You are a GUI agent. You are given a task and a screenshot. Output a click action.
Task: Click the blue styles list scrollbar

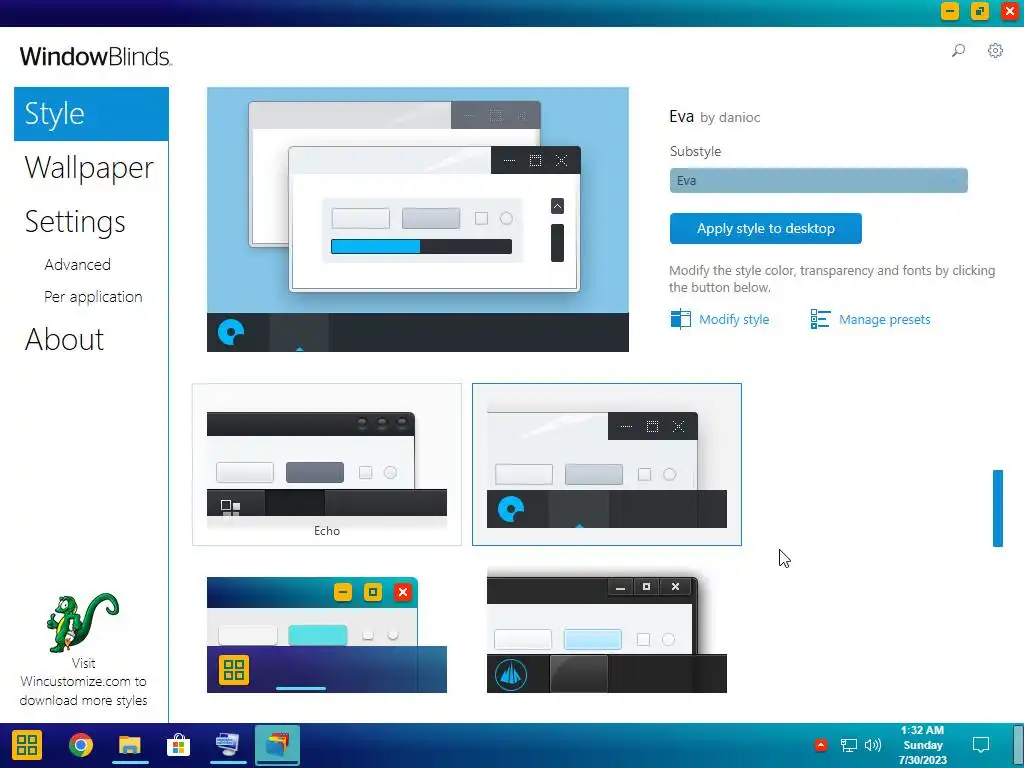[997, 508]
